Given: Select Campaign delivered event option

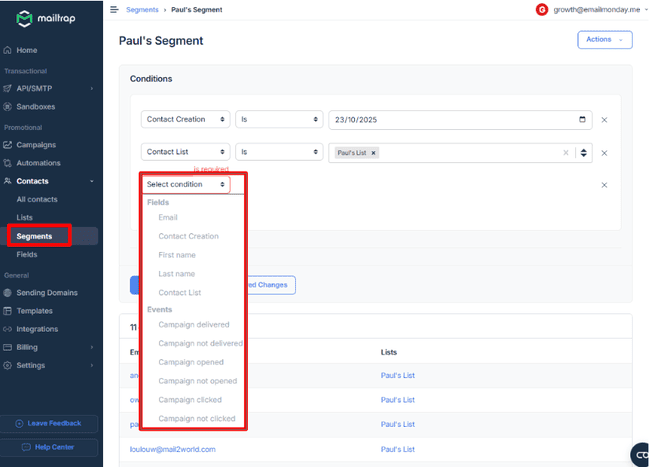Looking at the screenshot, I should click(x=193, y=324).
